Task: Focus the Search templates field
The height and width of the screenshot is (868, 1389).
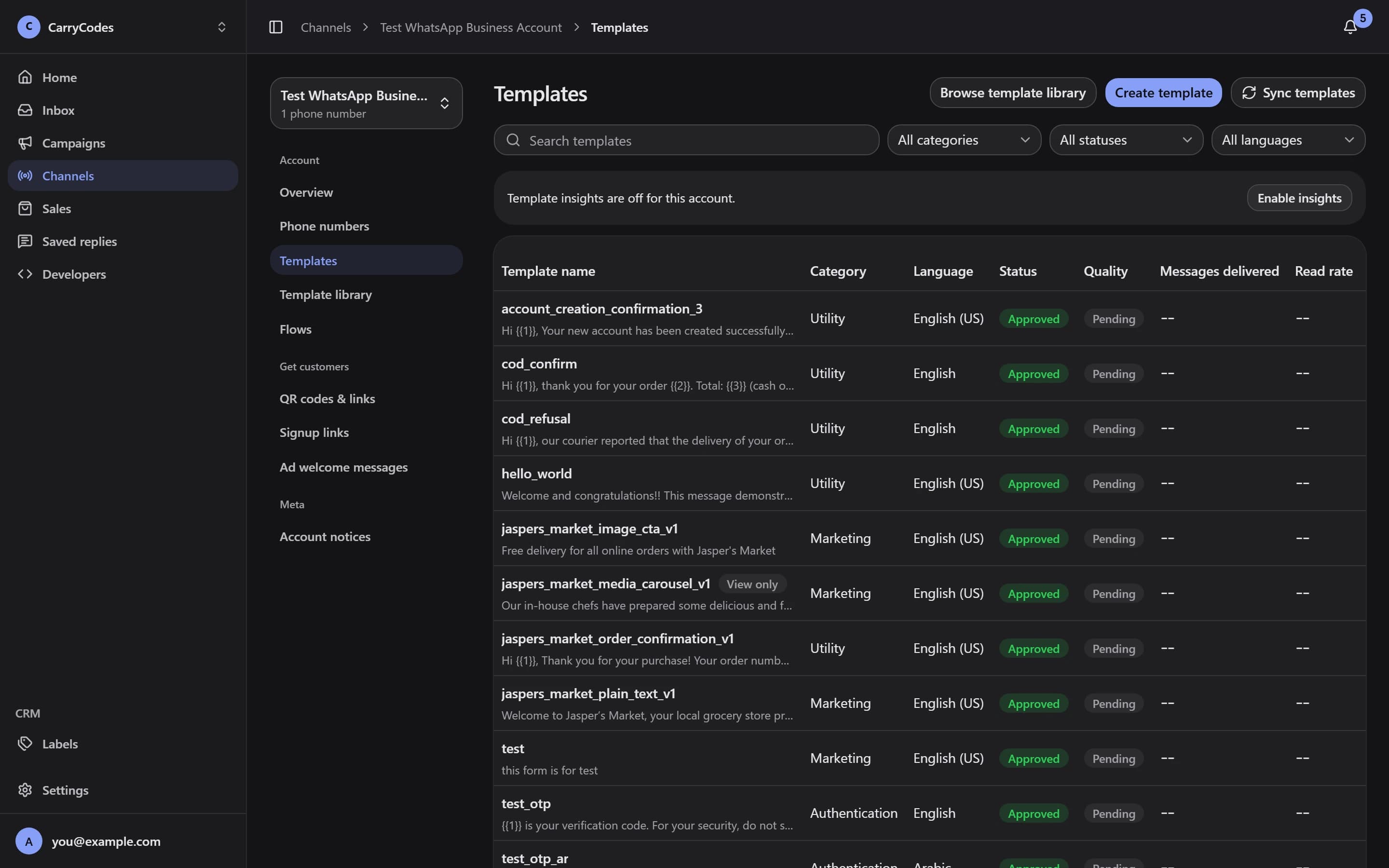Action: click(x=686, y=140)
